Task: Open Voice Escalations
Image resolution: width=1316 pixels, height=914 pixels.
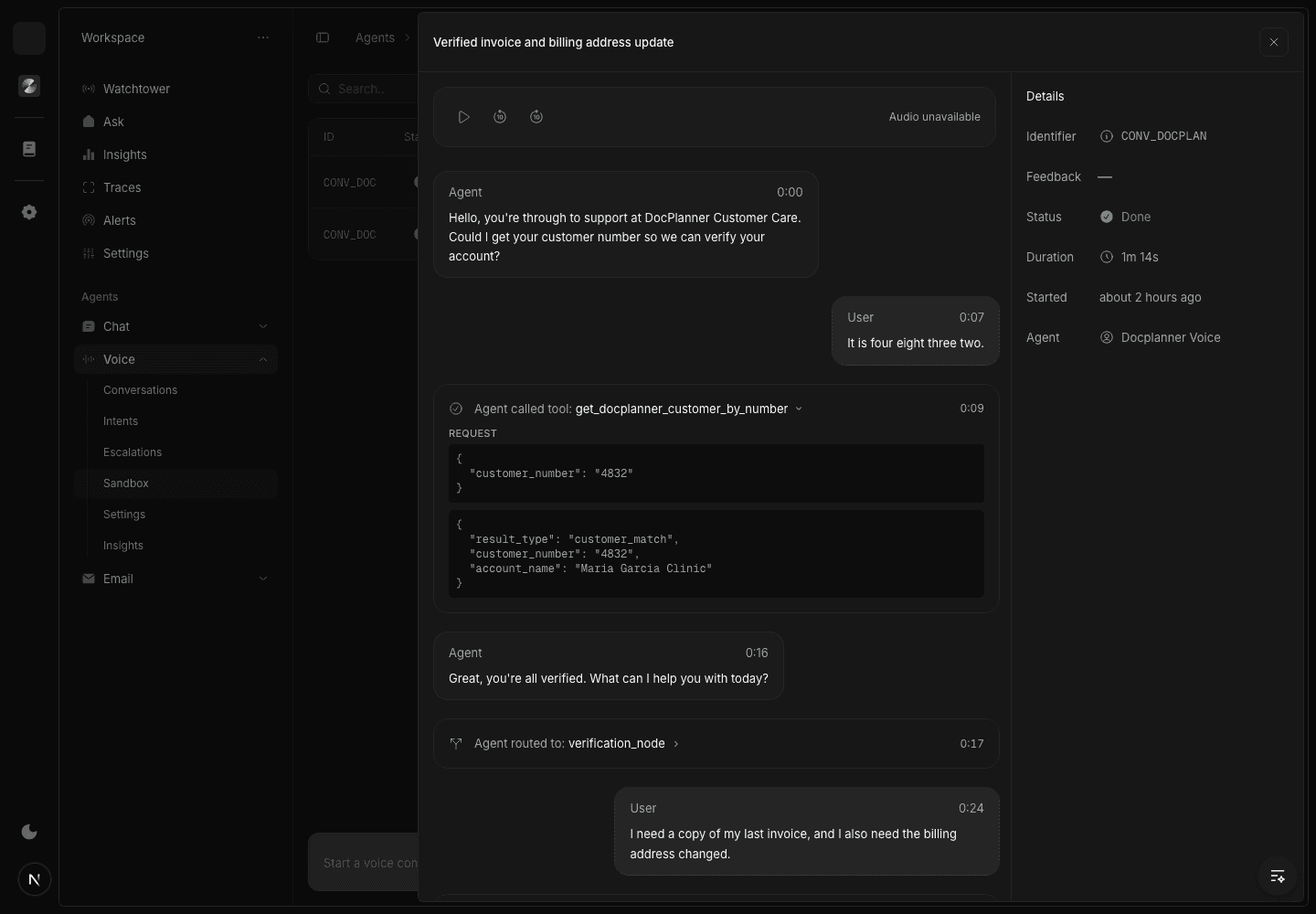Action: pos(133,452)
